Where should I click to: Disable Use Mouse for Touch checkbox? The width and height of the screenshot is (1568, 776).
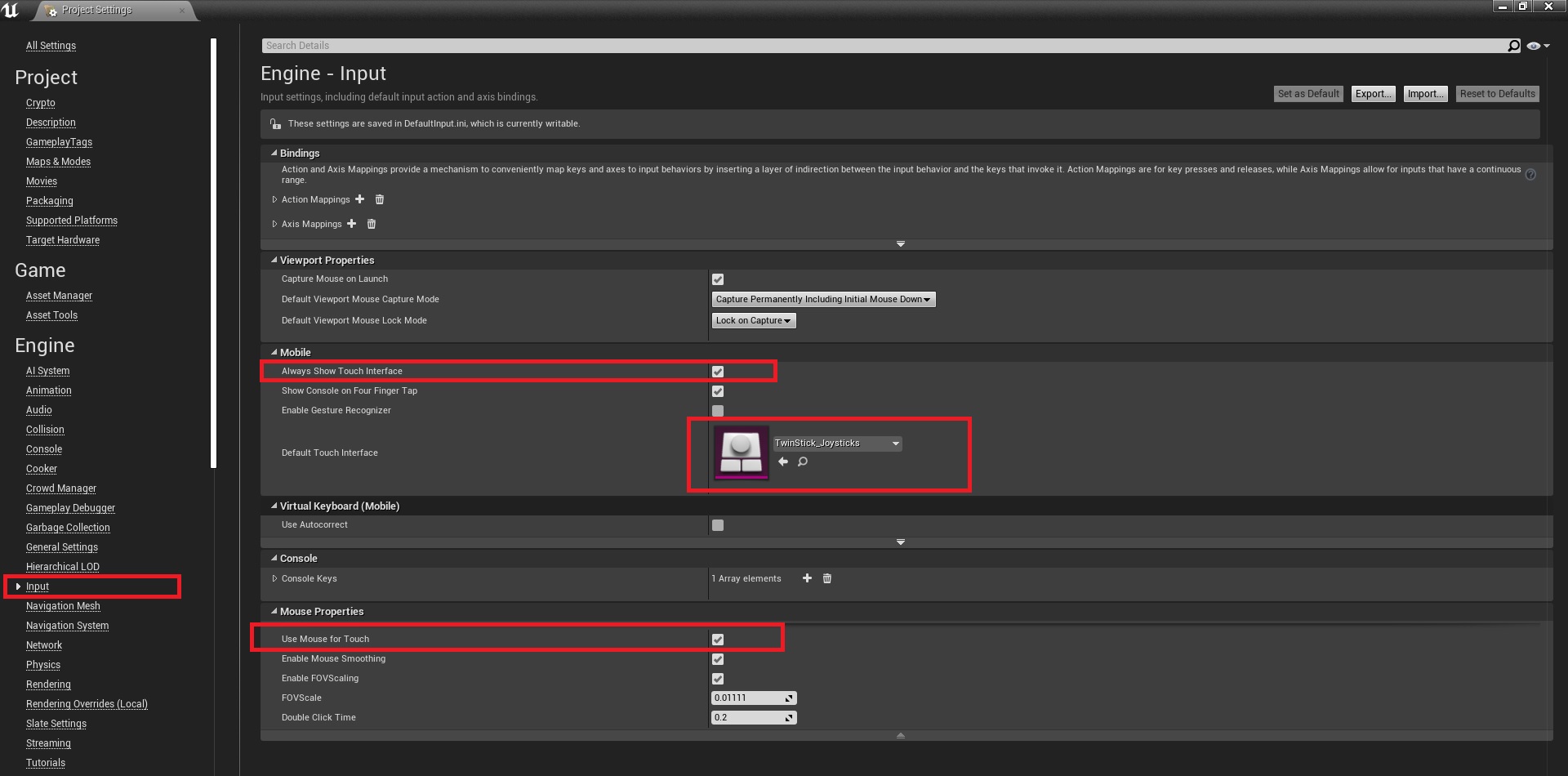pyautogui.click(x=718, y=640)
